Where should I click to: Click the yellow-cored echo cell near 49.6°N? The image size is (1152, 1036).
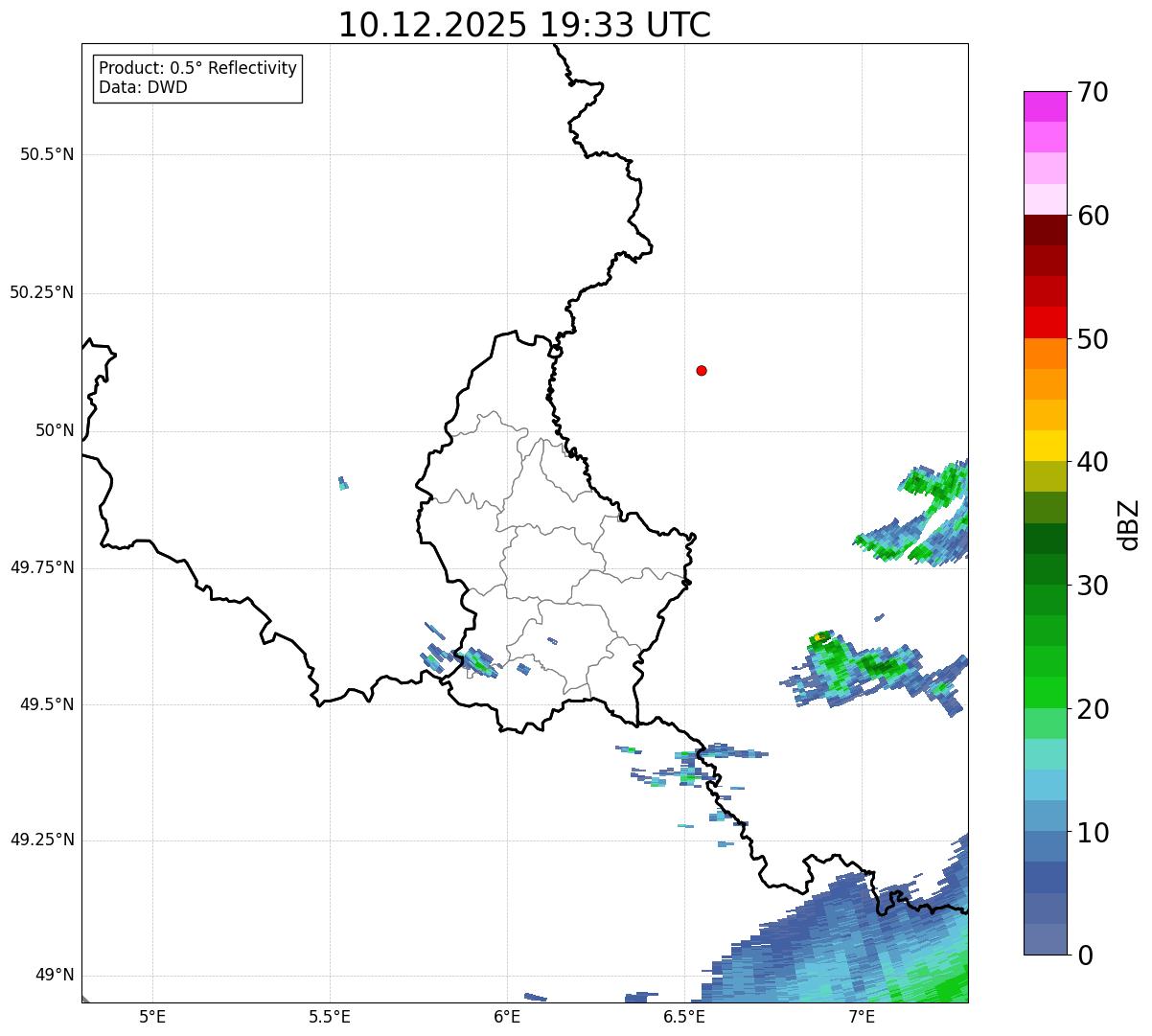[818, 637]
